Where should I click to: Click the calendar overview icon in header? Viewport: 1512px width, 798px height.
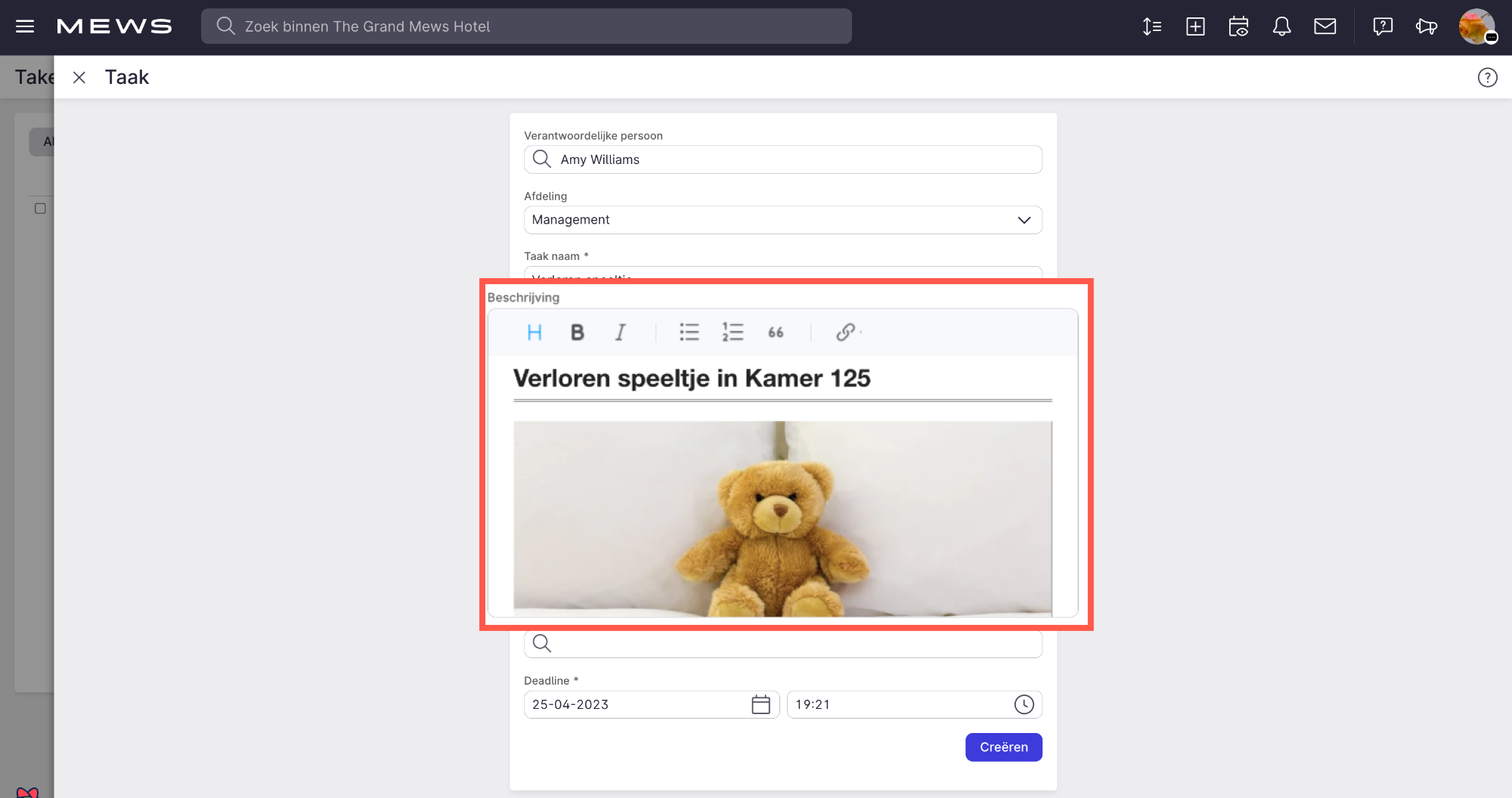click(x=1238, y=26)
